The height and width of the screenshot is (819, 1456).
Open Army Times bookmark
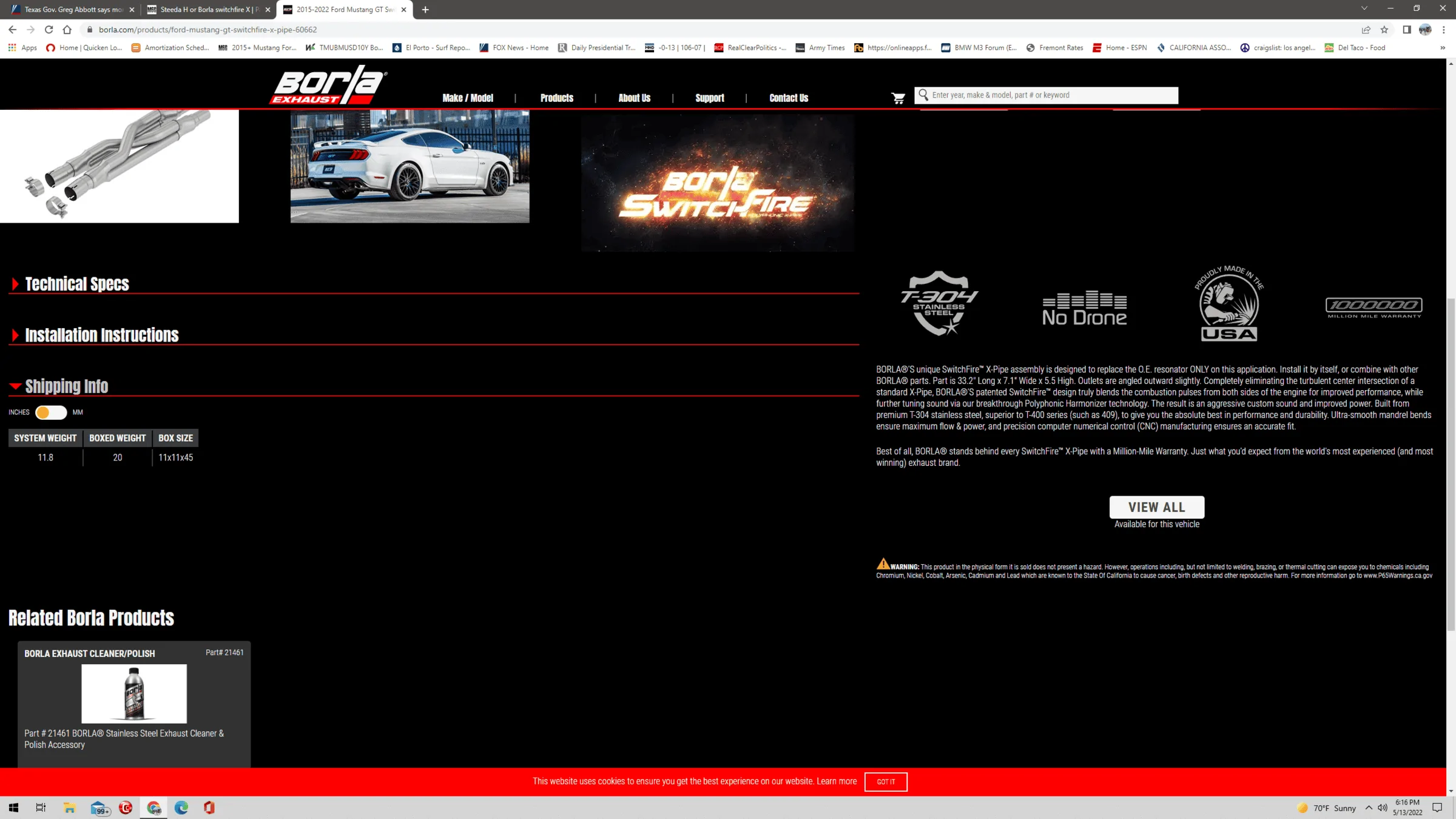click(820, 47)
